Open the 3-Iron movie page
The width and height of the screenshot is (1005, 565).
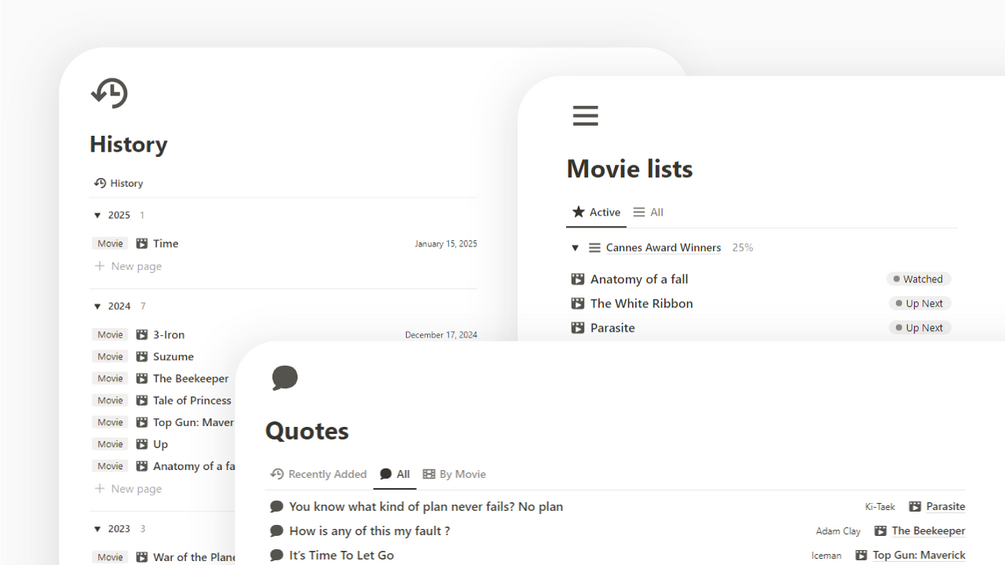pyautogui.click(x=169, y=334)
